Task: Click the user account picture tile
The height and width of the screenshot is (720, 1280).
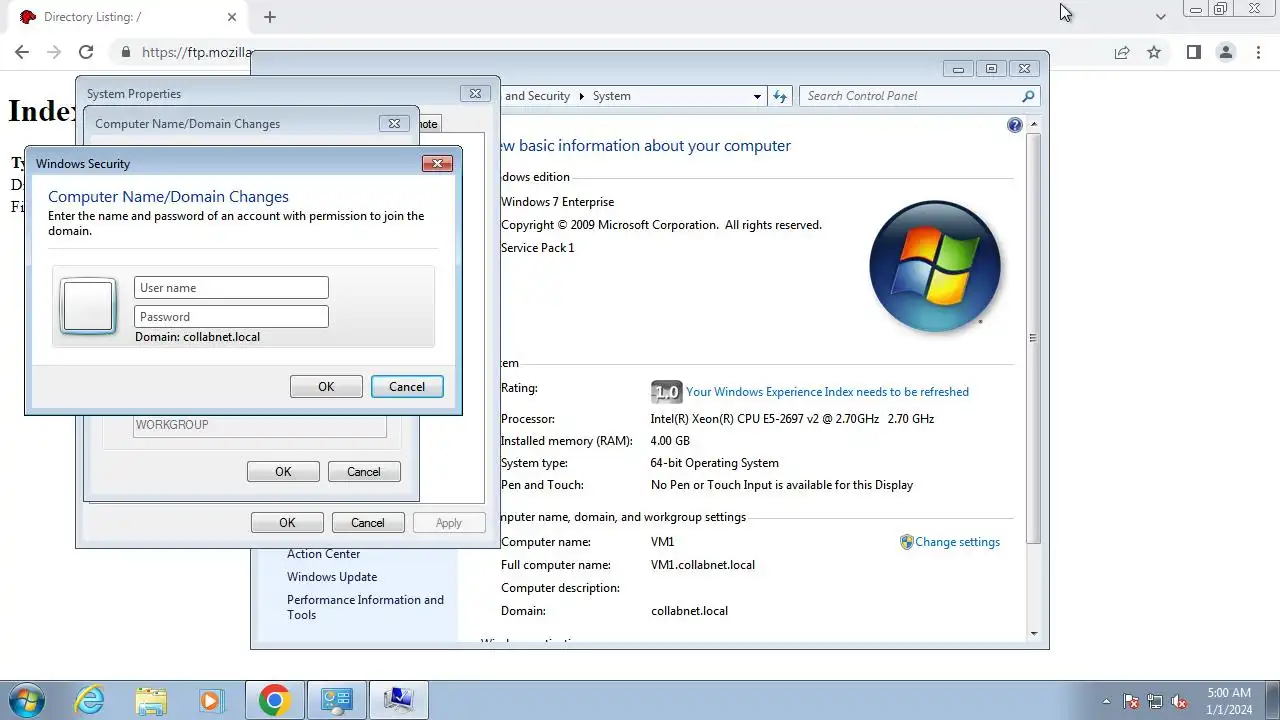Action: coord(88,305)
